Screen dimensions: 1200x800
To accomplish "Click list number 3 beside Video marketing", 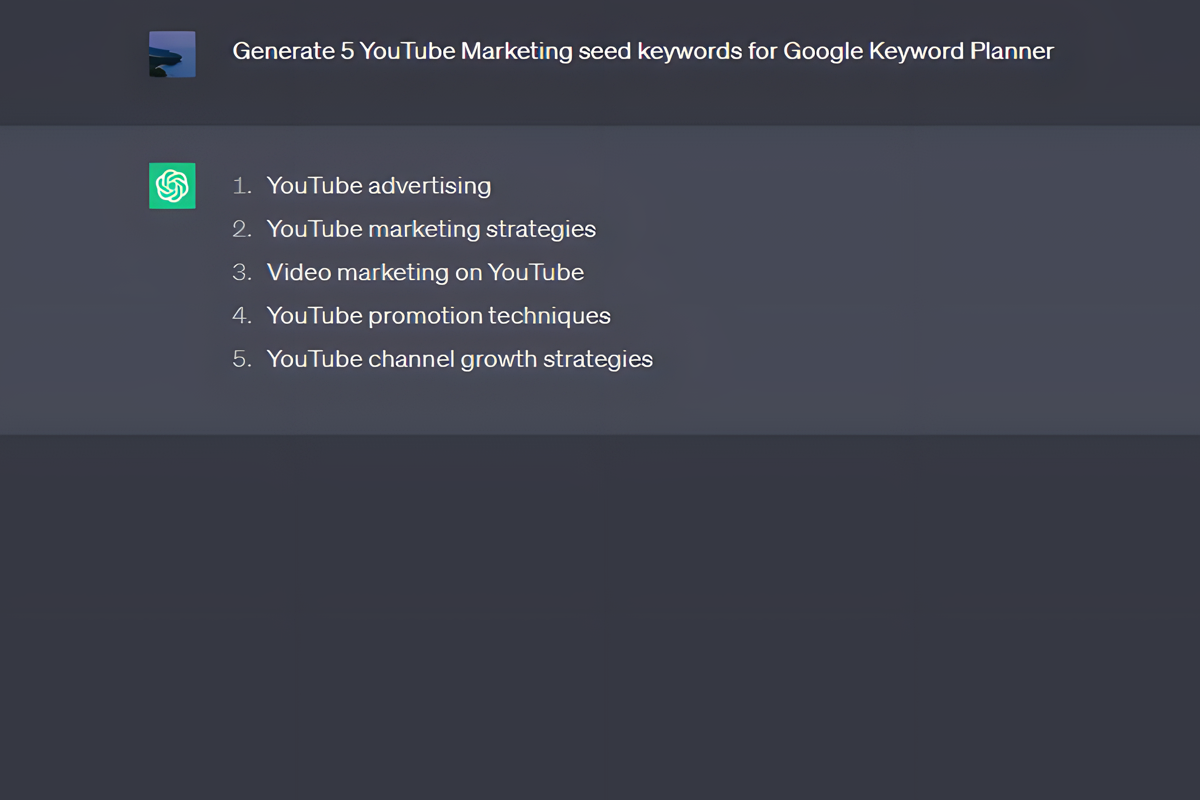I will pos(241,272).
